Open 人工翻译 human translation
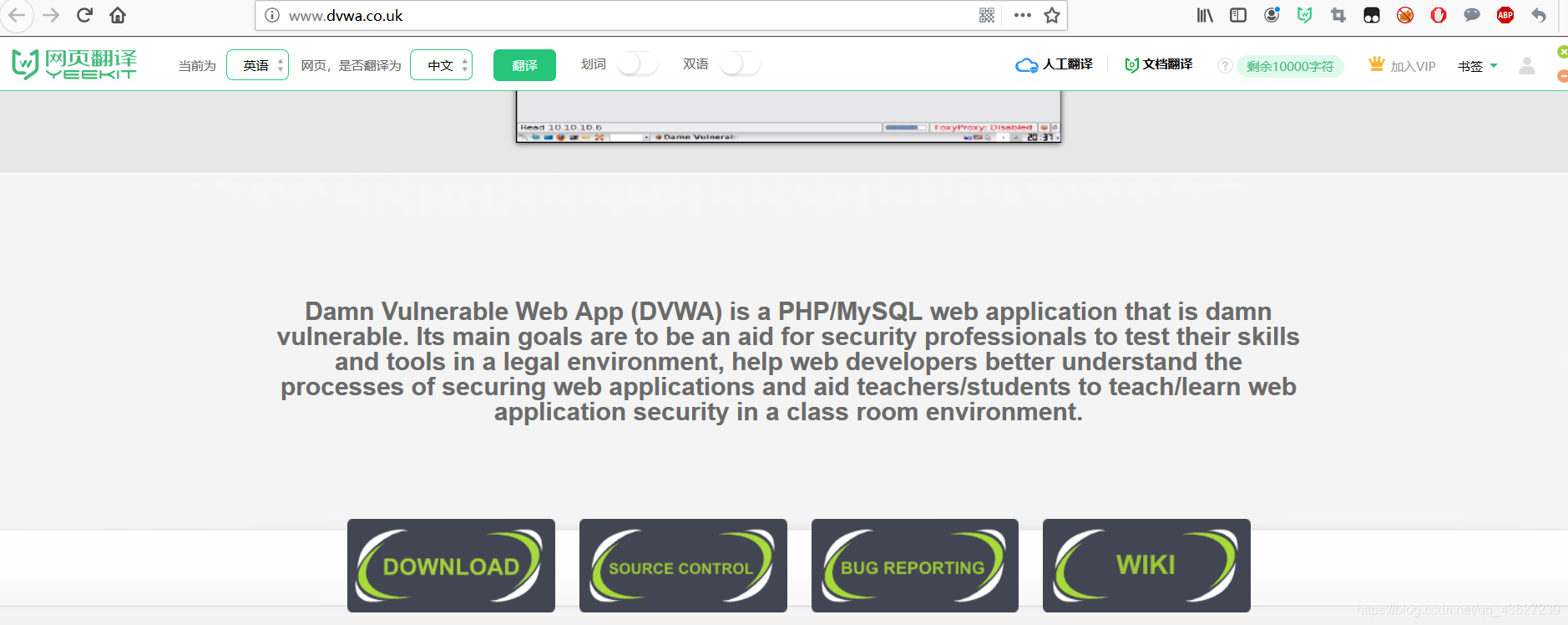Screen dimensions: 1568x625 [x=1054, y=64]
